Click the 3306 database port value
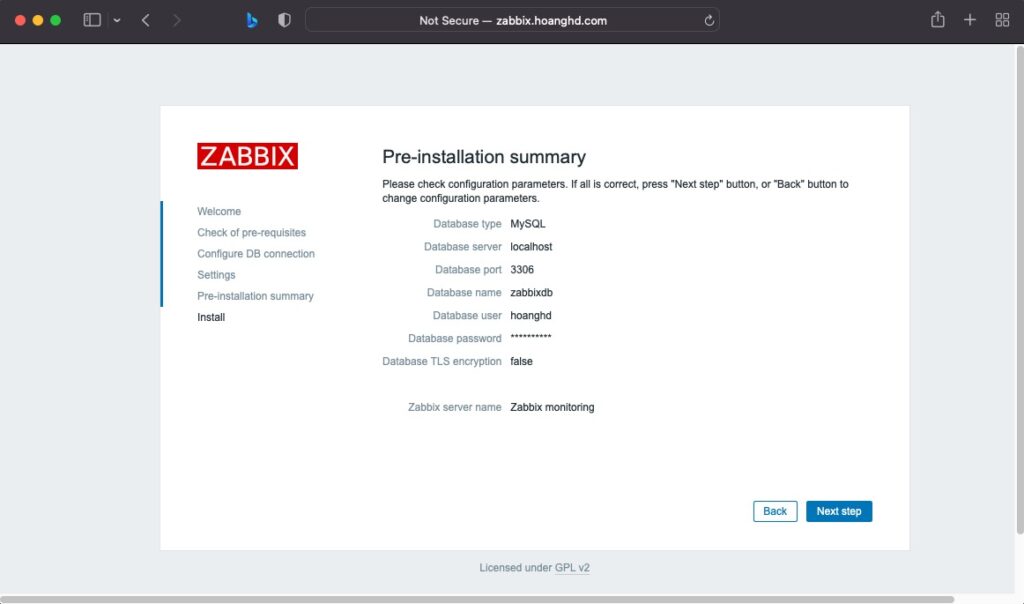This screenshot has height=604, width=1024. 522,270
